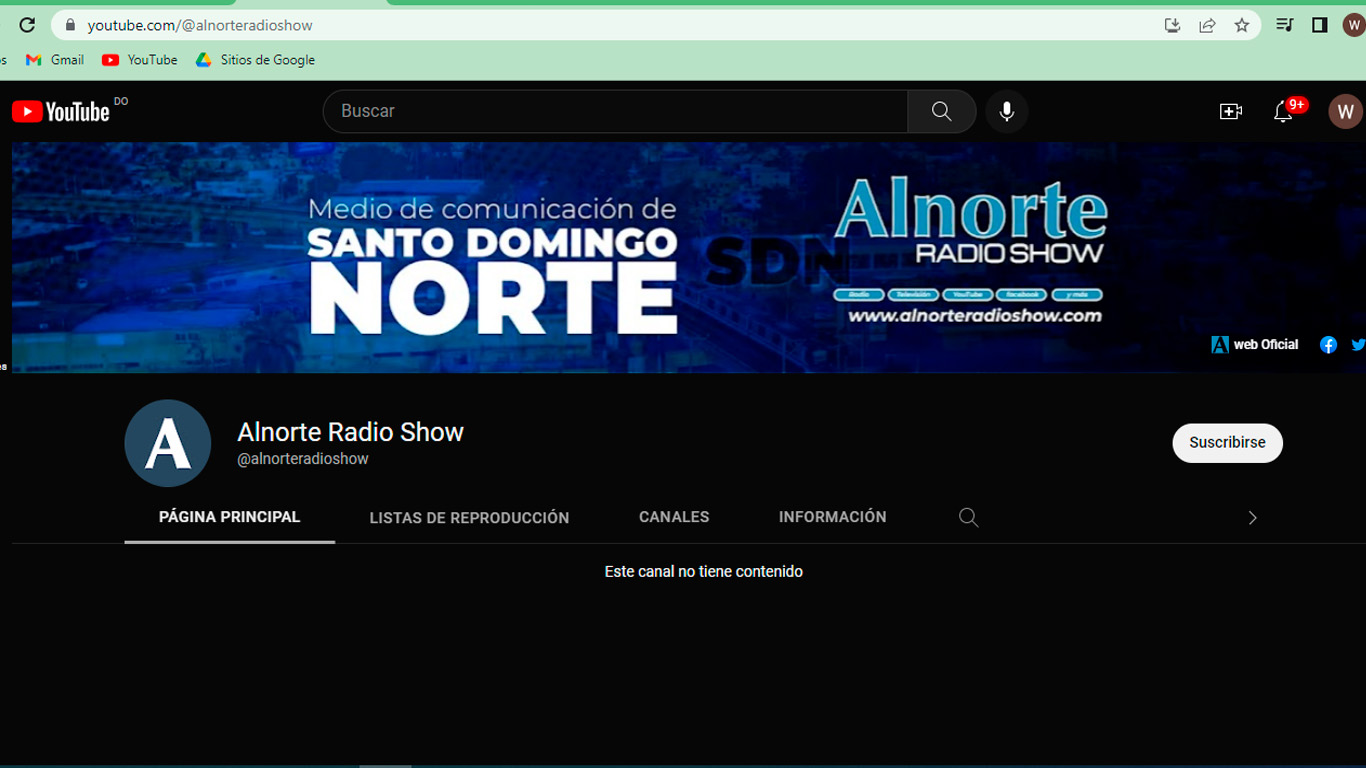Open the create video icon
The height and width of the screenshot is (768, 1366).
pyautogui.click(x=1231, y=111)
